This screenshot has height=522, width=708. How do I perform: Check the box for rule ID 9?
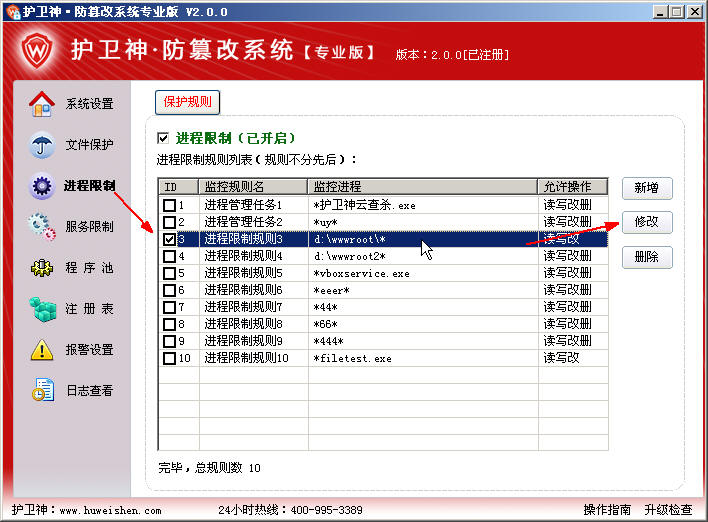coord(169,341)
